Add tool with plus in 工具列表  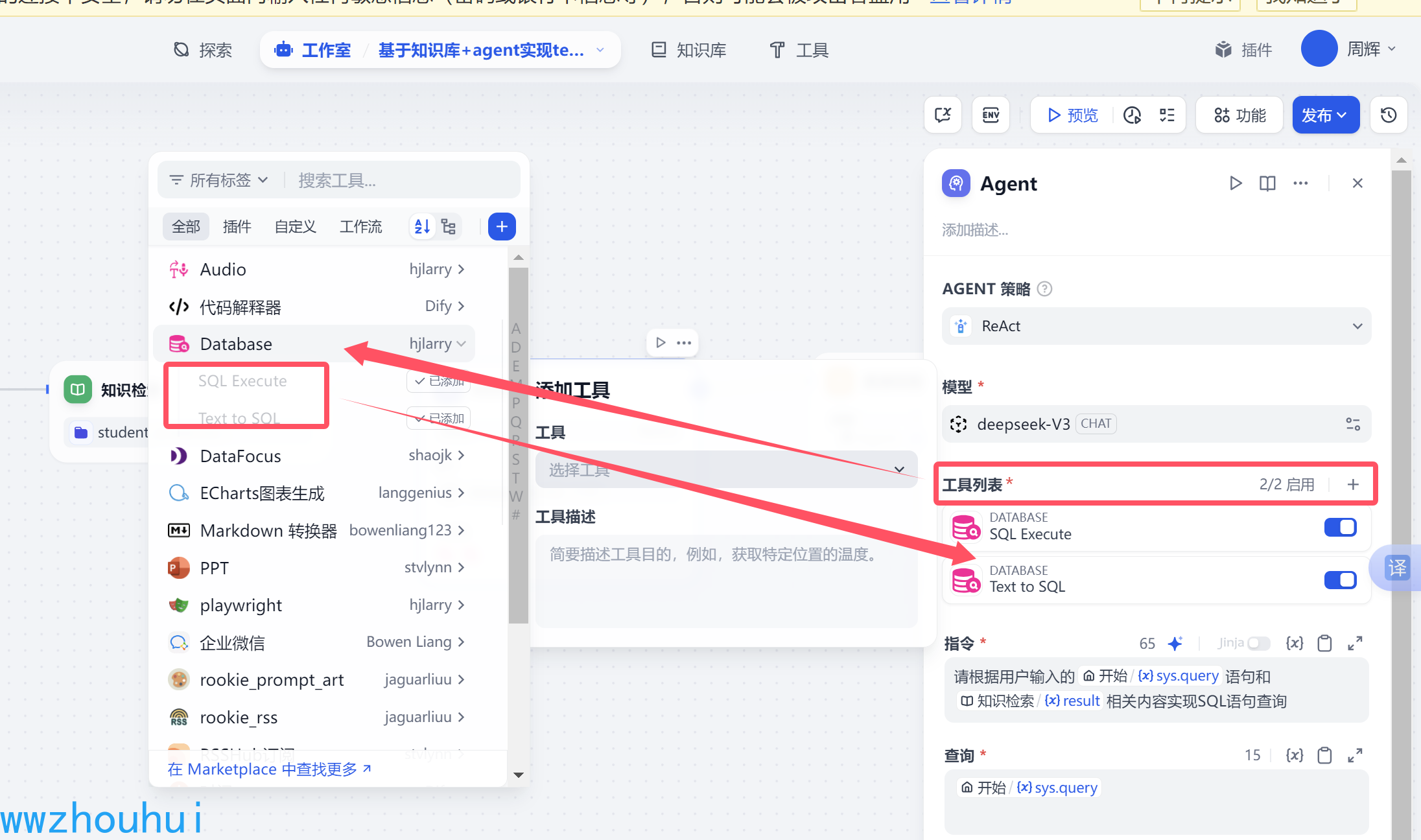click(1353, 485)
